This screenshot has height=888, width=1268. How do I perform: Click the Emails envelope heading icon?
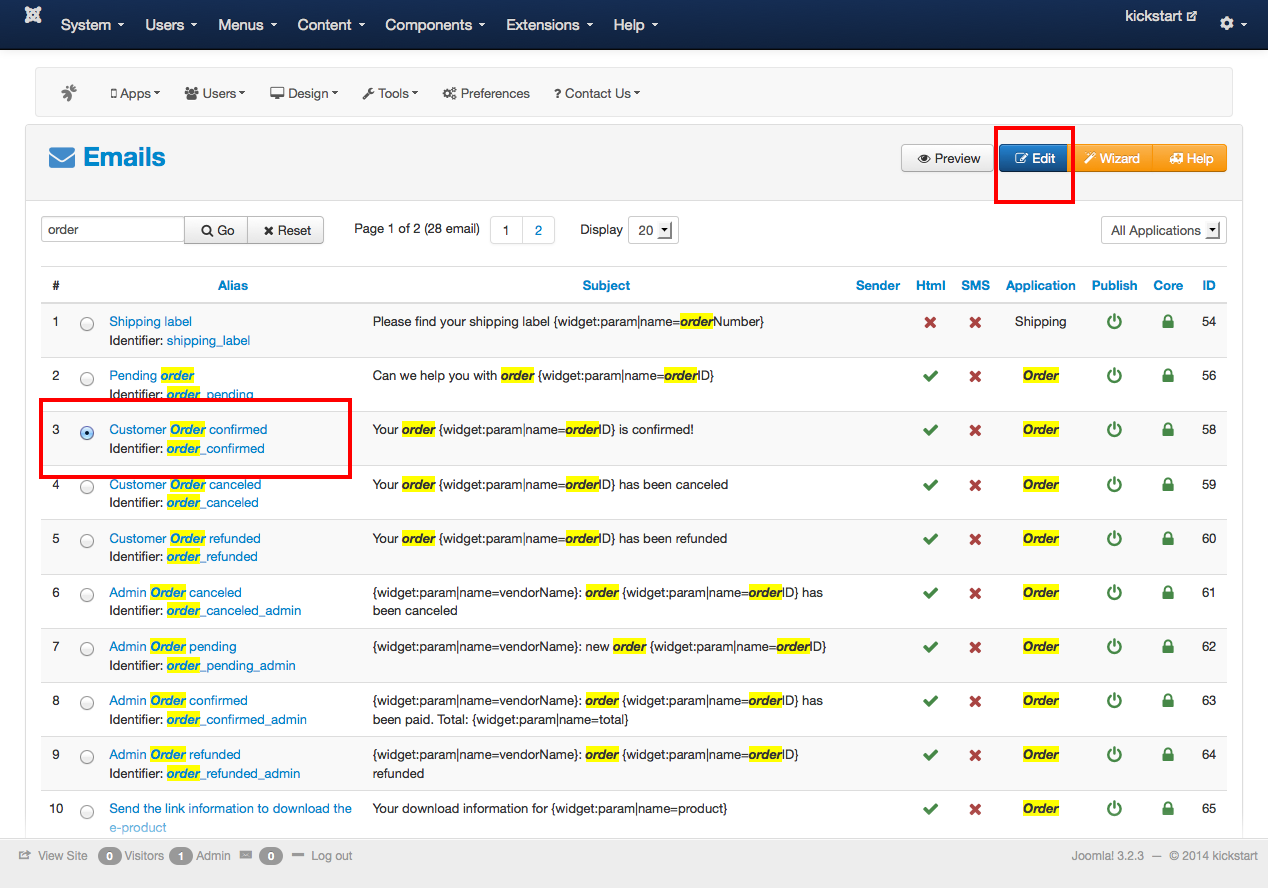(62, 158)
